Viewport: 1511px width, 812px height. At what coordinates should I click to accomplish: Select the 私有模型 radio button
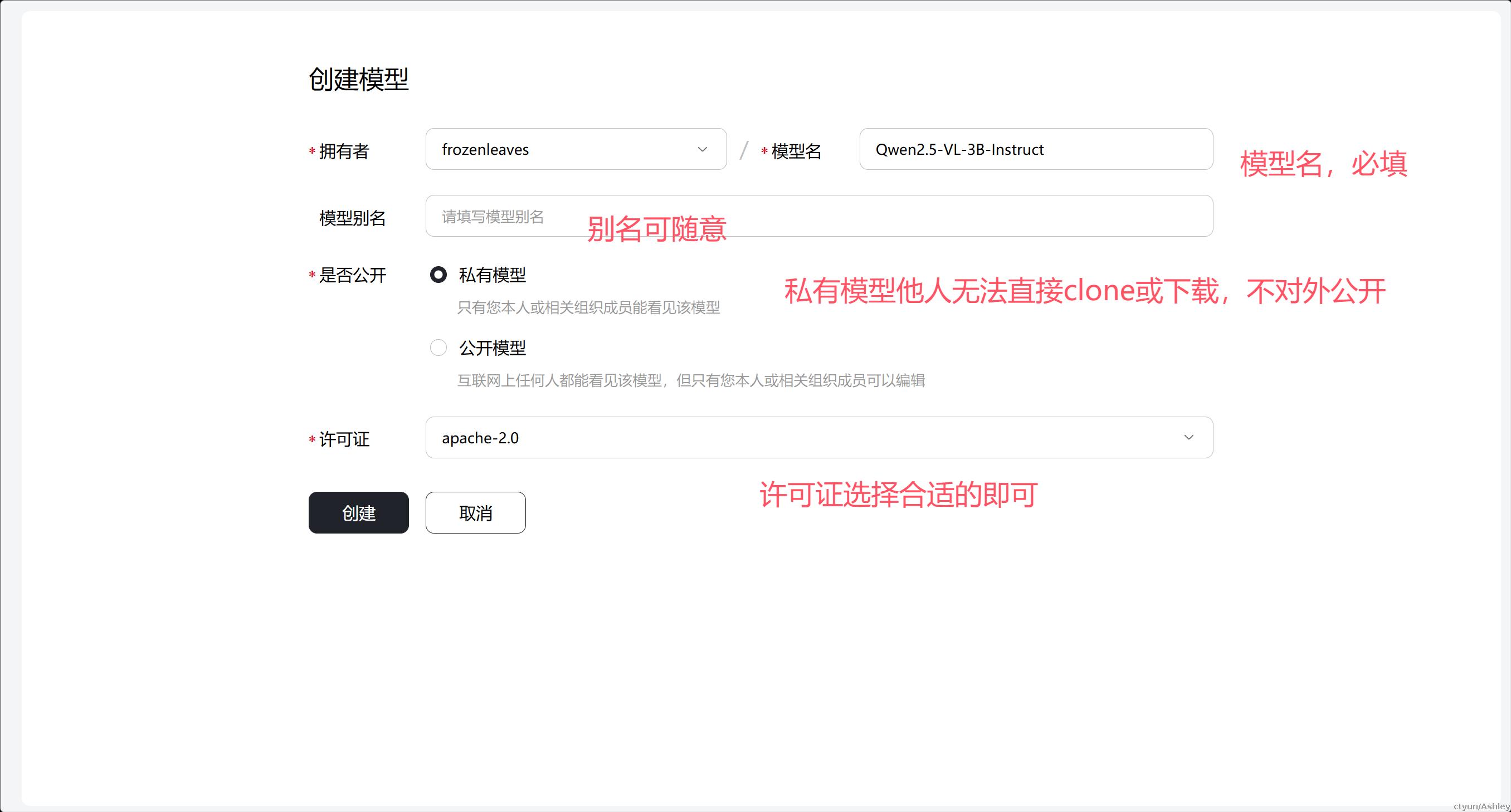(x=438, y=275)
